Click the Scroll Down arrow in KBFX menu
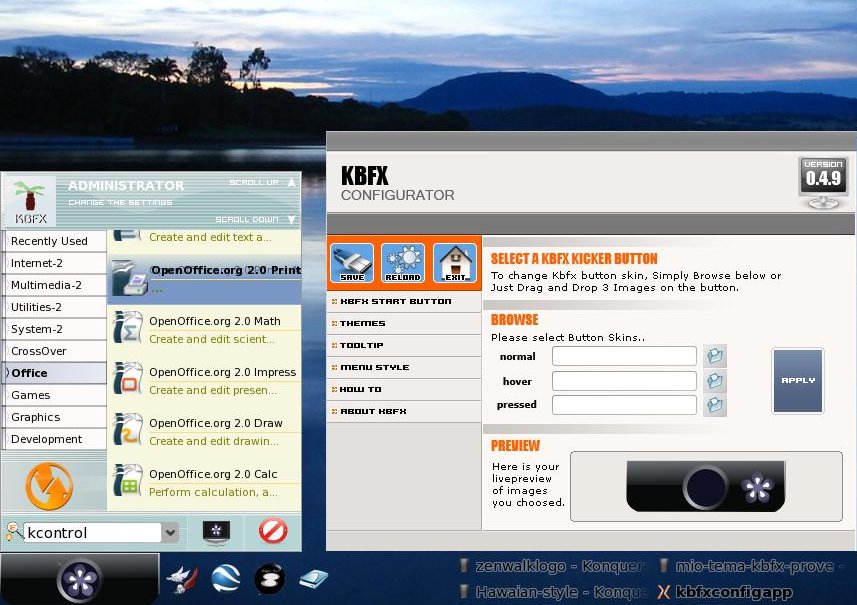857x605 pixels. (x=291, y=220)
